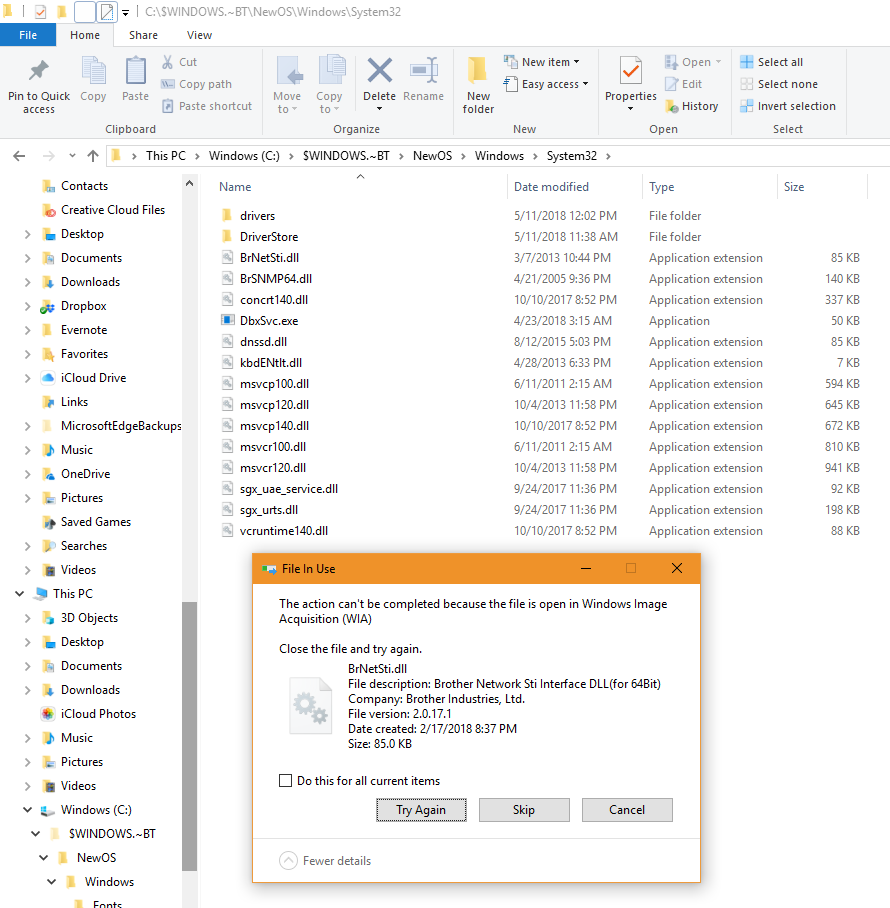
Task: Click NewOS in the address breadcrumb
Action: [x=433, y=156]
